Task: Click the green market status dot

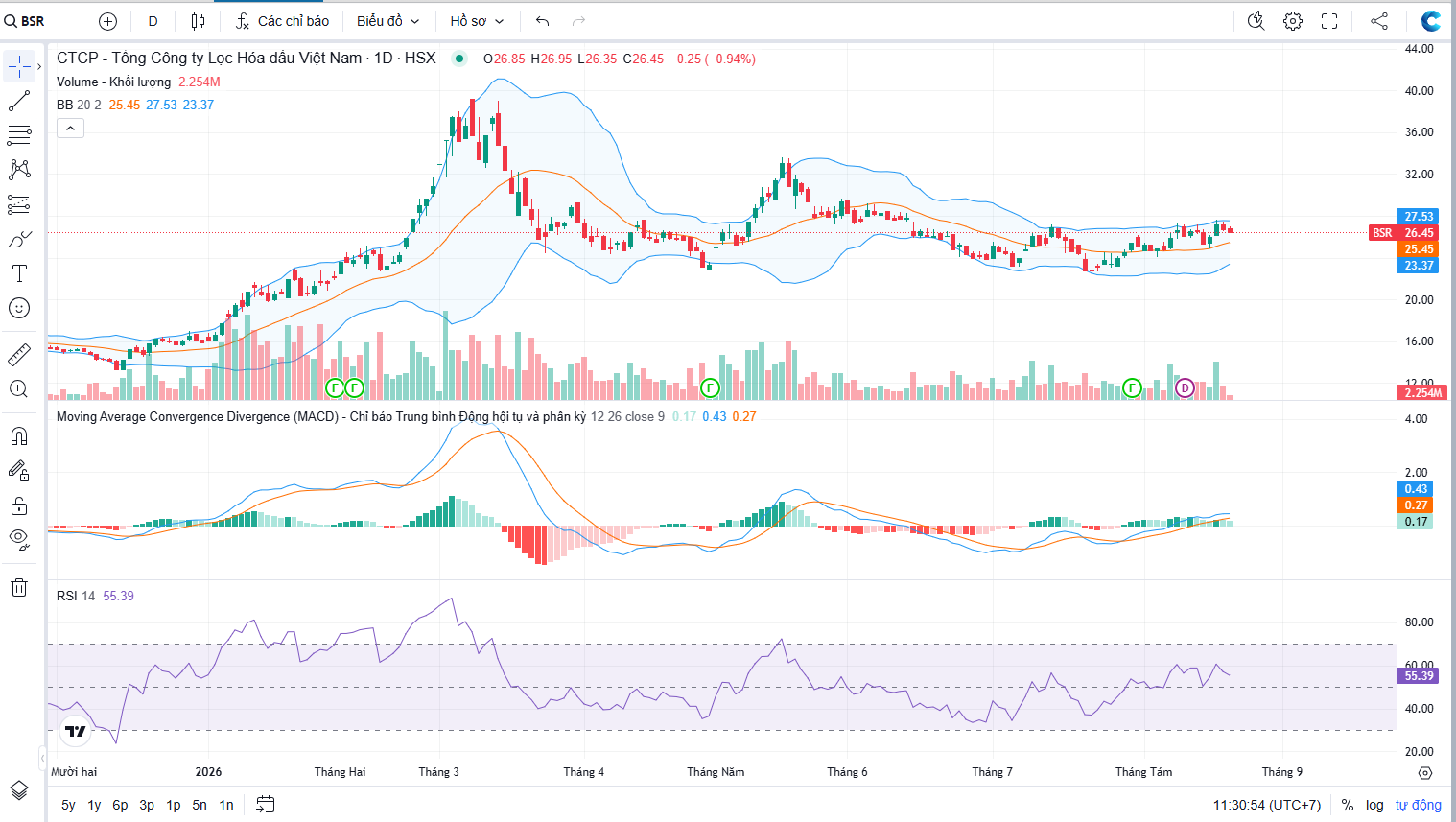Action: point(459,59)
